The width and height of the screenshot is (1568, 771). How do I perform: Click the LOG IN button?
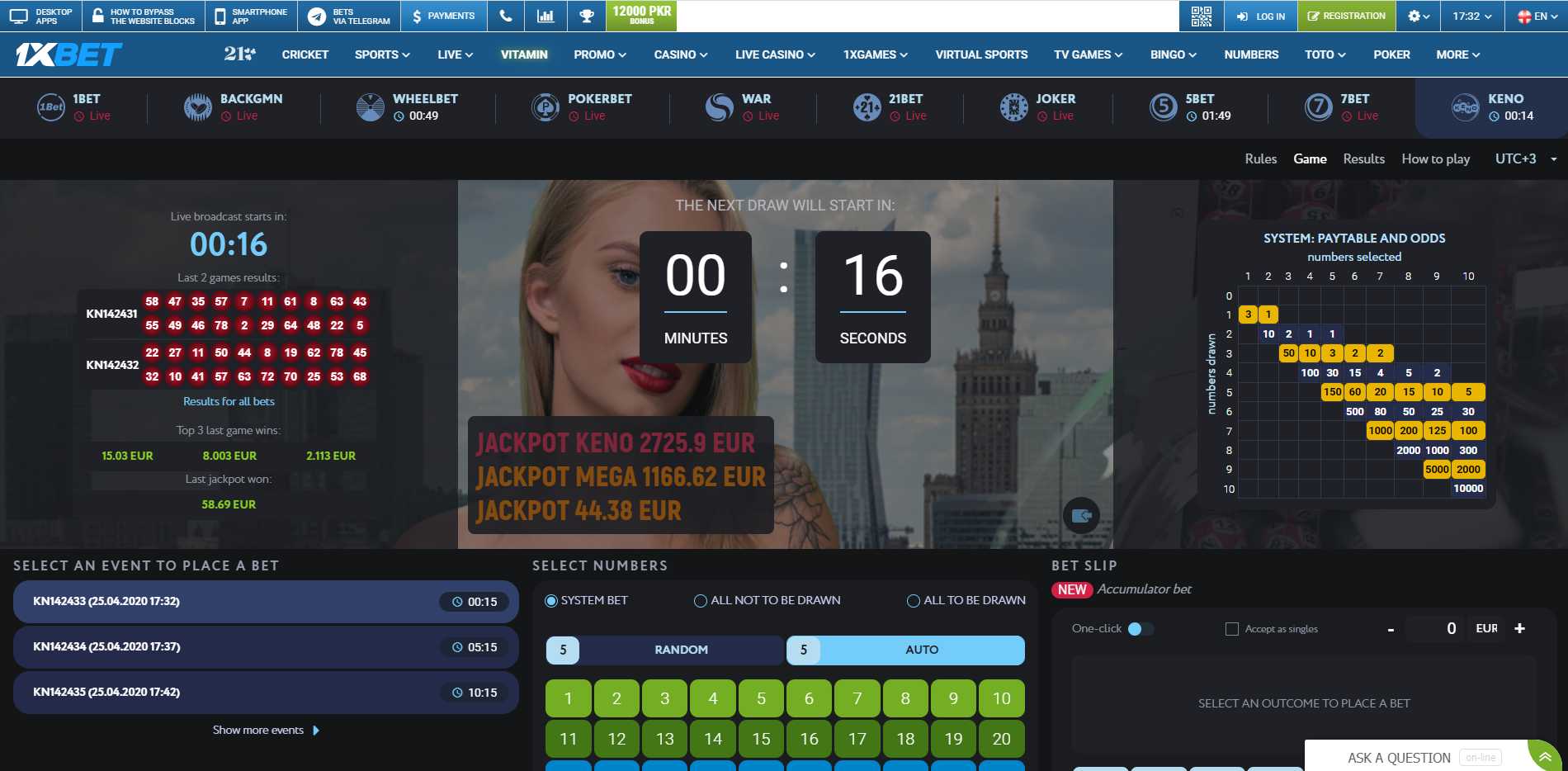point(1260,16)
